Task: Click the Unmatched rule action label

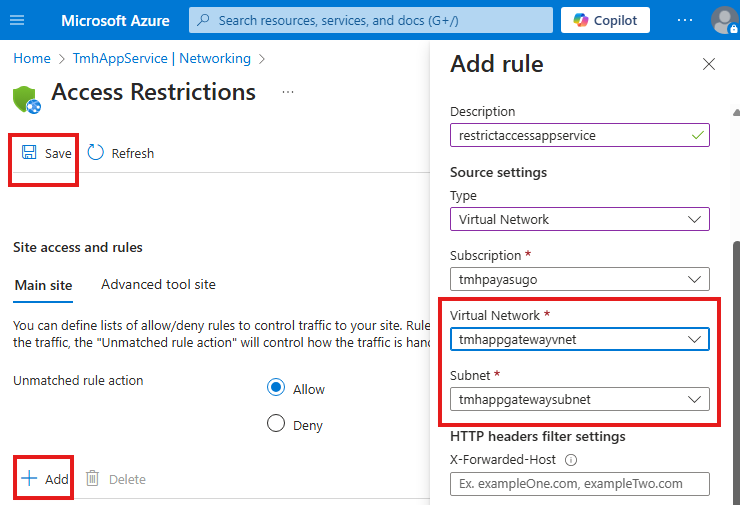Action: (78, 380)
